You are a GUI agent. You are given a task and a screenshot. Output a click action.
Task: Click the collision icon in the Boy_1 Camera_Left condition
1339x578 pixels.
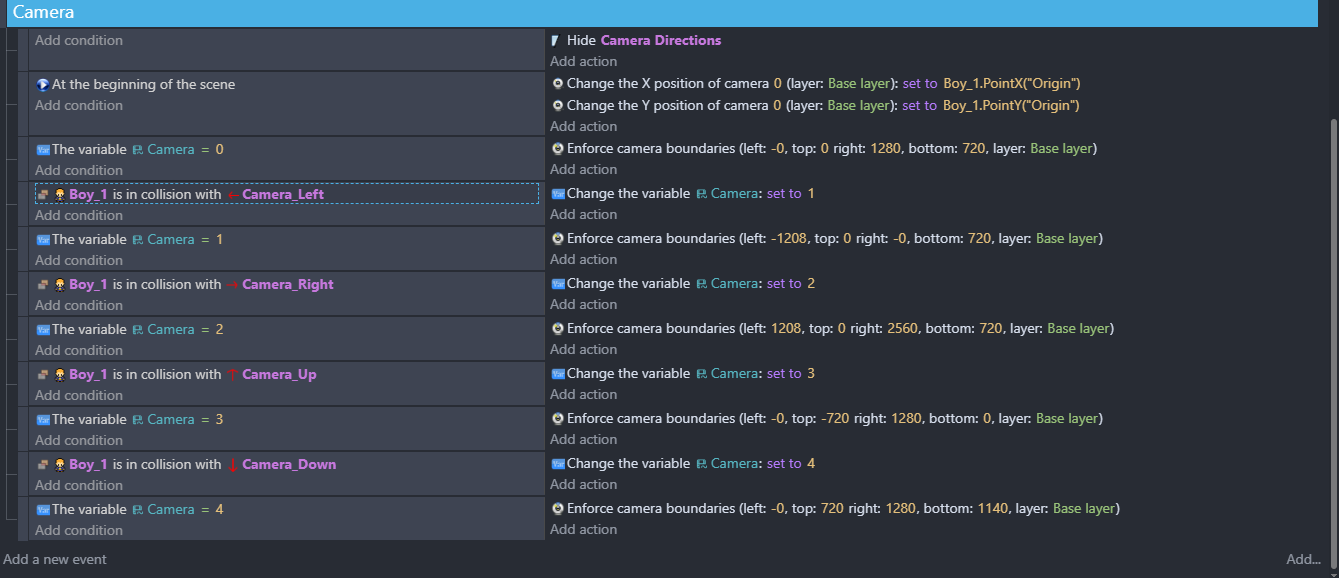point(43,194)
